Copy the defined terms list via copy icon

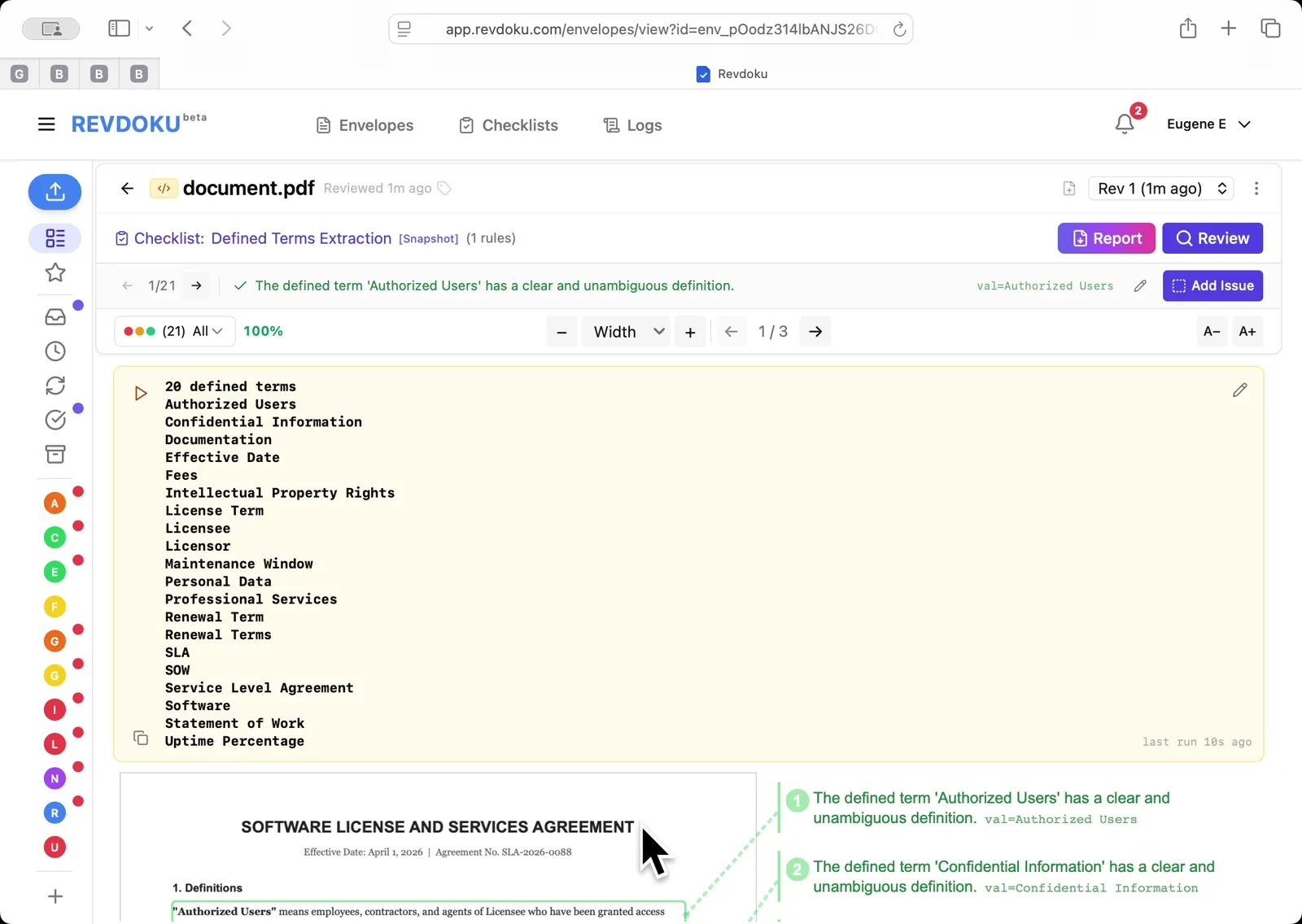[140, 738]
